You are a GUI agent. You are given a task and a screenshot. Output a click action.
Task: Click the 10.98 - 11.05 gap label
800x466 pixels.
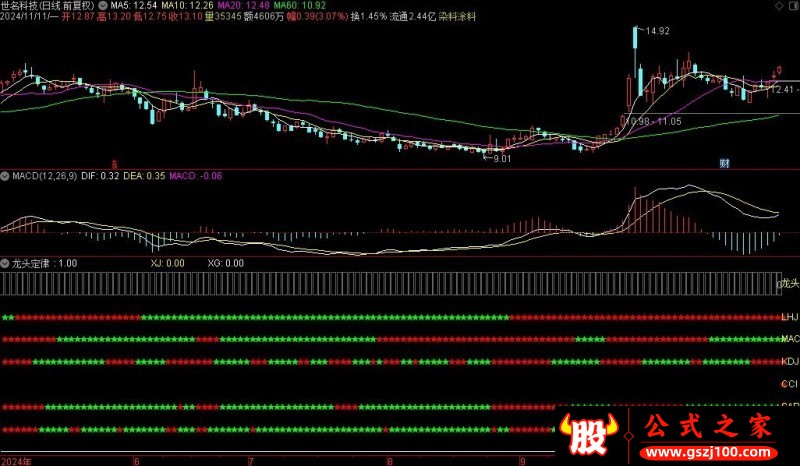[654, 121]
